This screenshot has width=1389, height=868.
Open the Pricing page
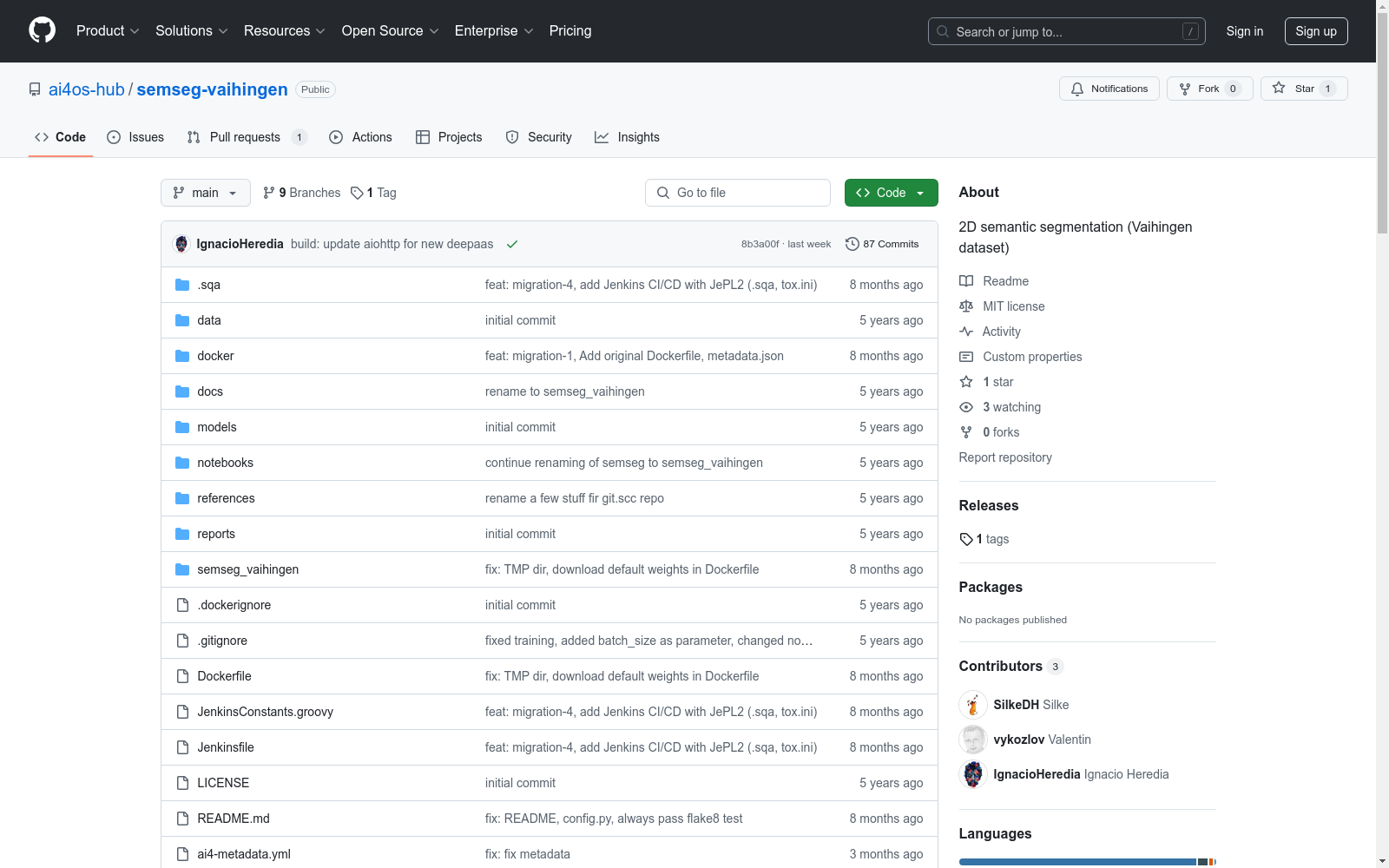click(570, 31)
